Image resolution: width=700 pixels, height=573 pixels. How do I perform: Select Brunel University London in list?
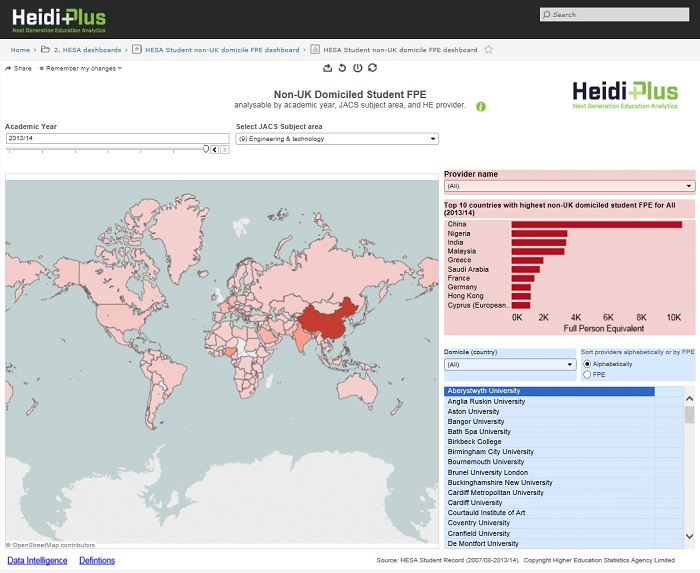(x=564, y=472)
